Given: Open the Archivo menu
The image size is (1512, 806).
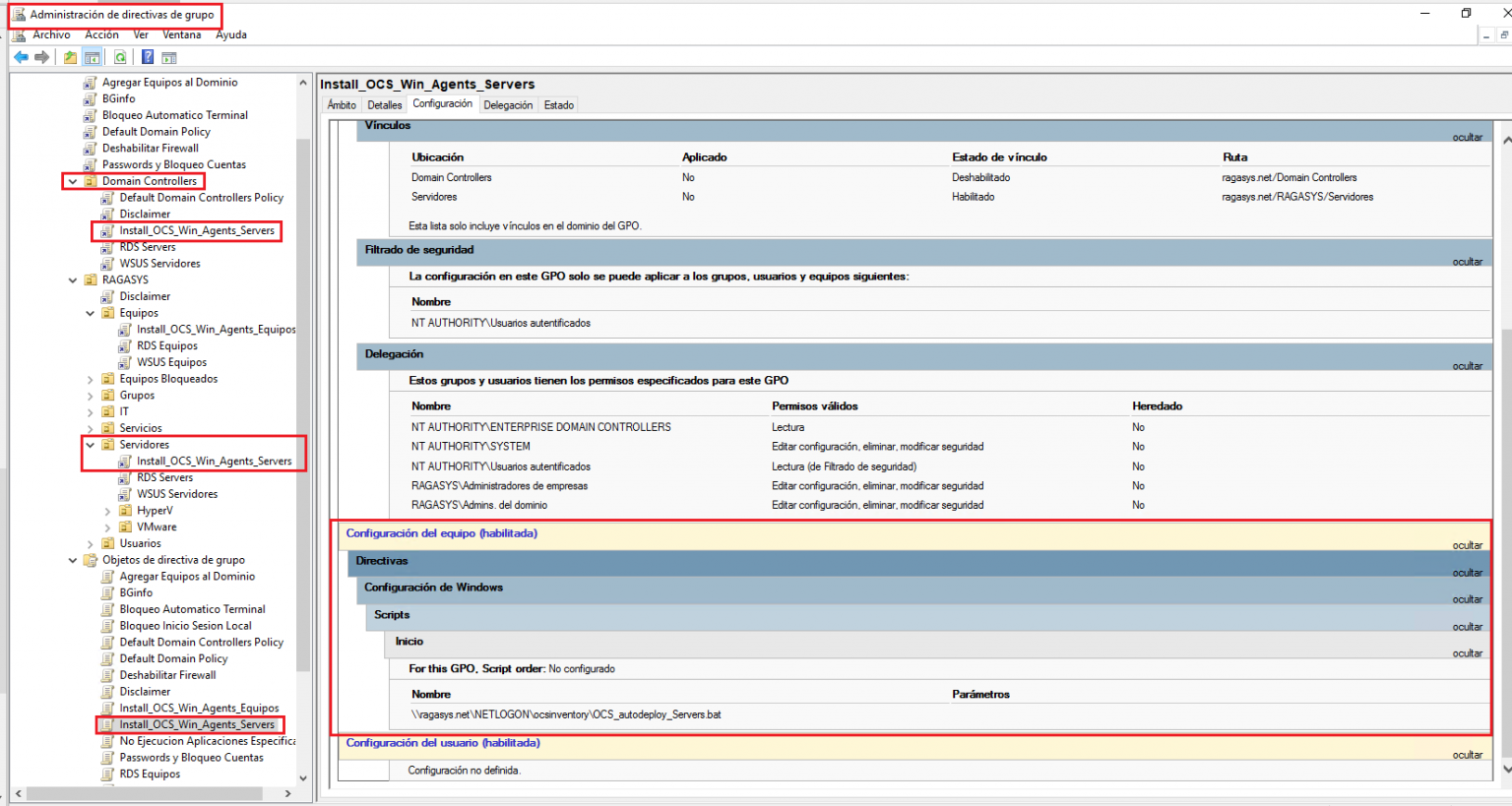Looking at the screenshot, I should coord(51,34).
